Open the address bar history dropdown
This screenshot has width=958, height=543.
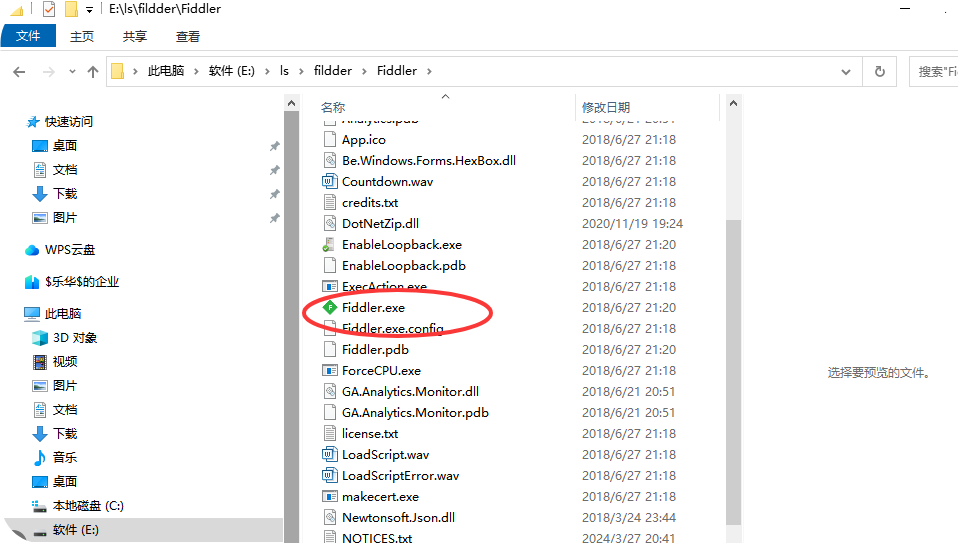coord(846,72)
